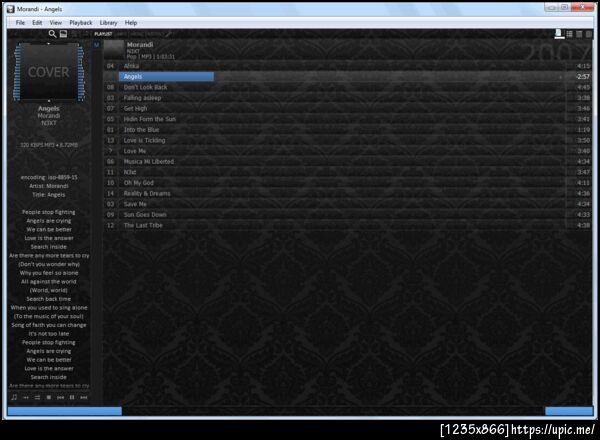Screen dimensions: 600x440
Task: Open the View menu
Action: coord(55,23)
